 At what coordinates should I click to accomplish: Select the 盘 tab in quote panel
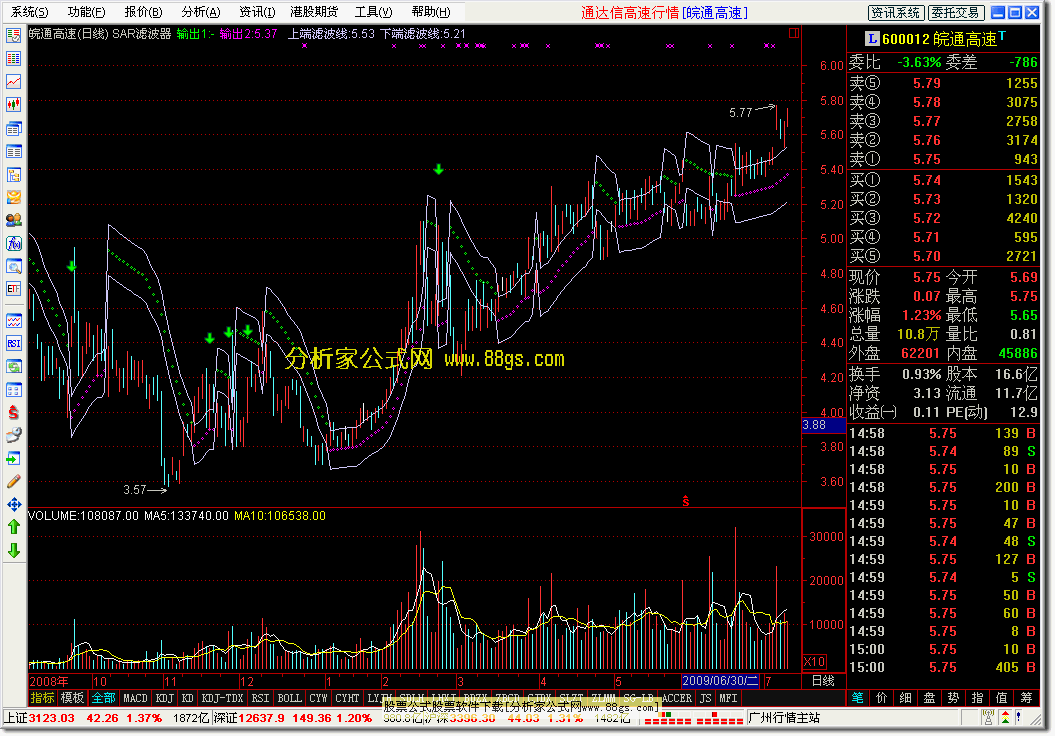929,698
